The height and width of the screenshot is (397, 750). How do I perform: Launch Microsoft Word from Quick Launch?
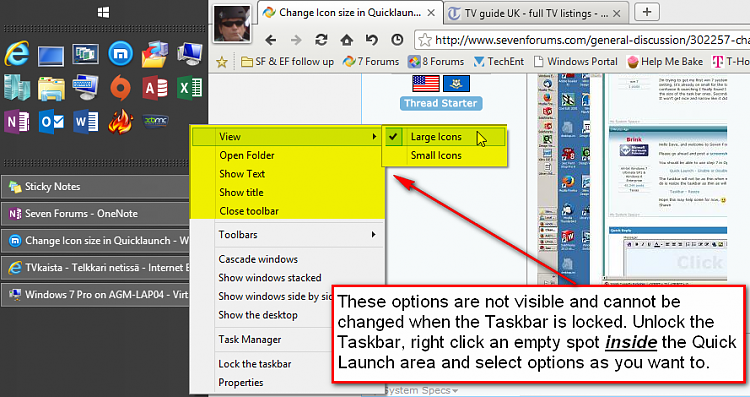(x=86, y=122)
